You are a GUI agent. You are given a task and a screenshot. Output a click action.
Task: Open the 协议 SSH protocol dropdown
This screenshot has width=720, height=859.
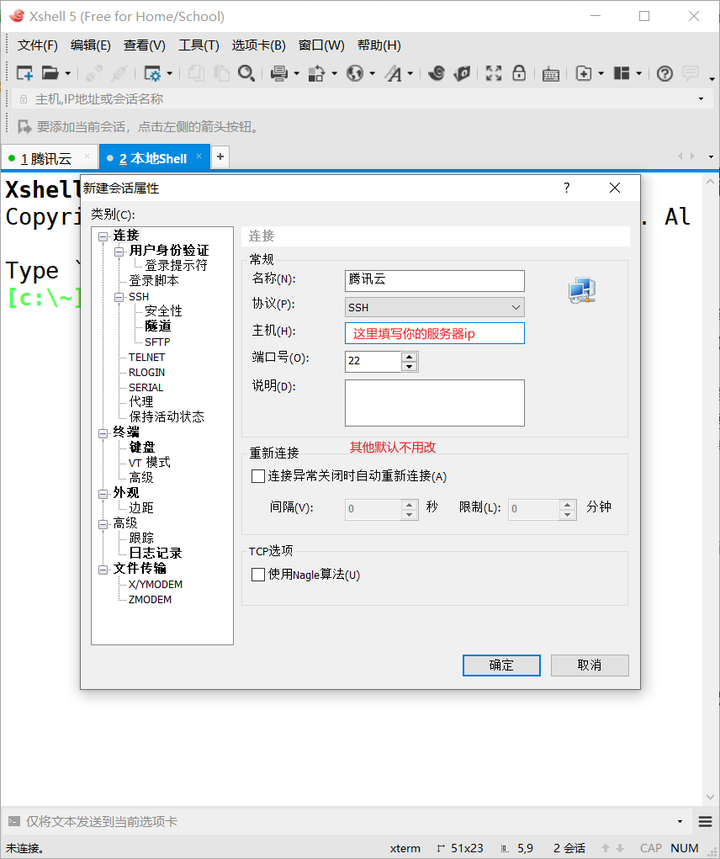coord(435,307)
